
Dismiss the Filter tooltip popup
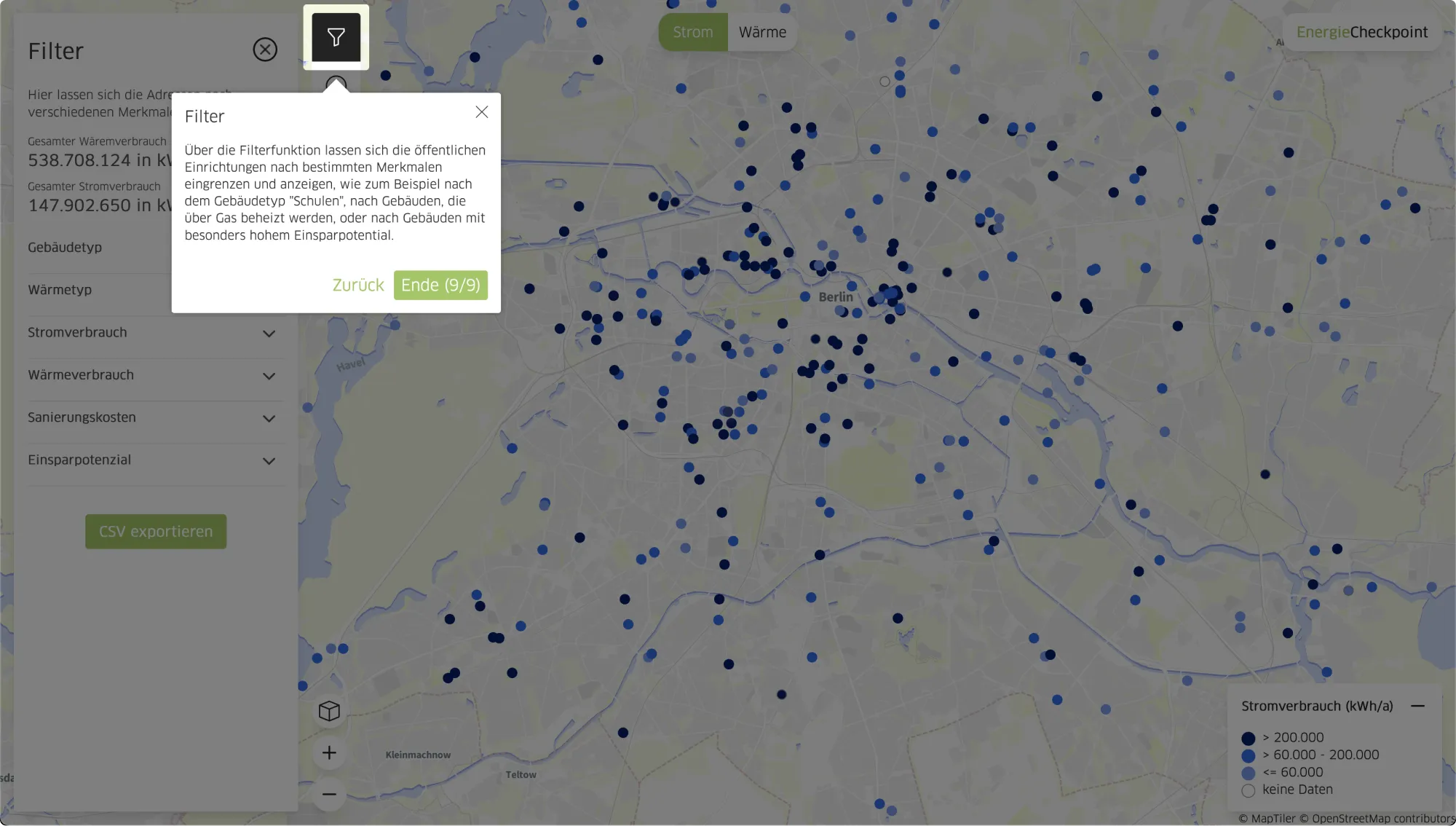point(481,112)
